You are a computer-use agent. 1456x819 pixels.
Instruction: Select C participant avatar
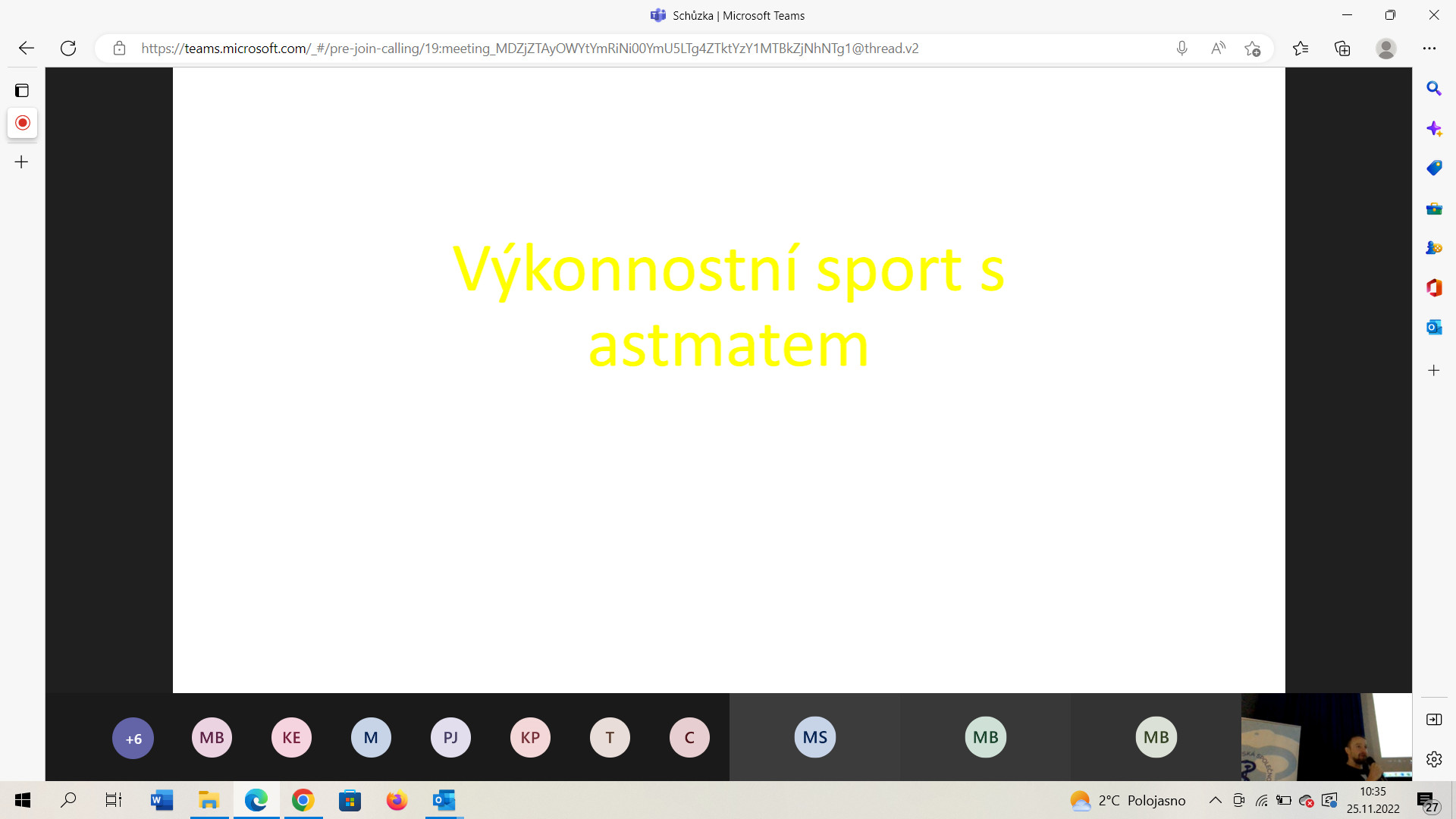tap(690, 737)
